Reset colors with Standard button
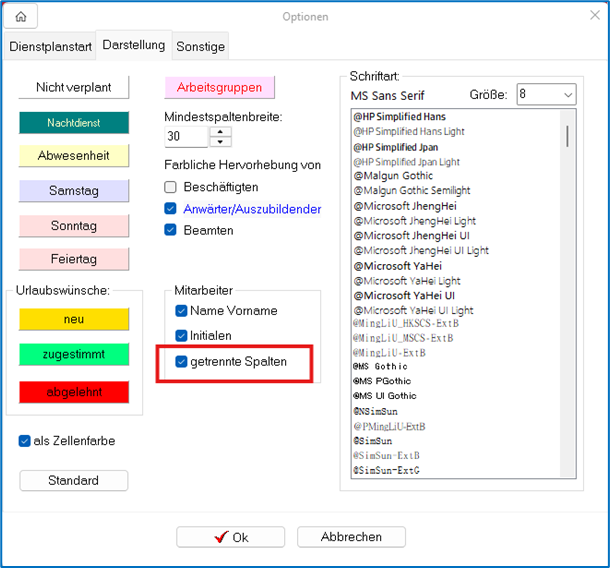The width and height of the screenshot is (610, 568). coord(74,480)
